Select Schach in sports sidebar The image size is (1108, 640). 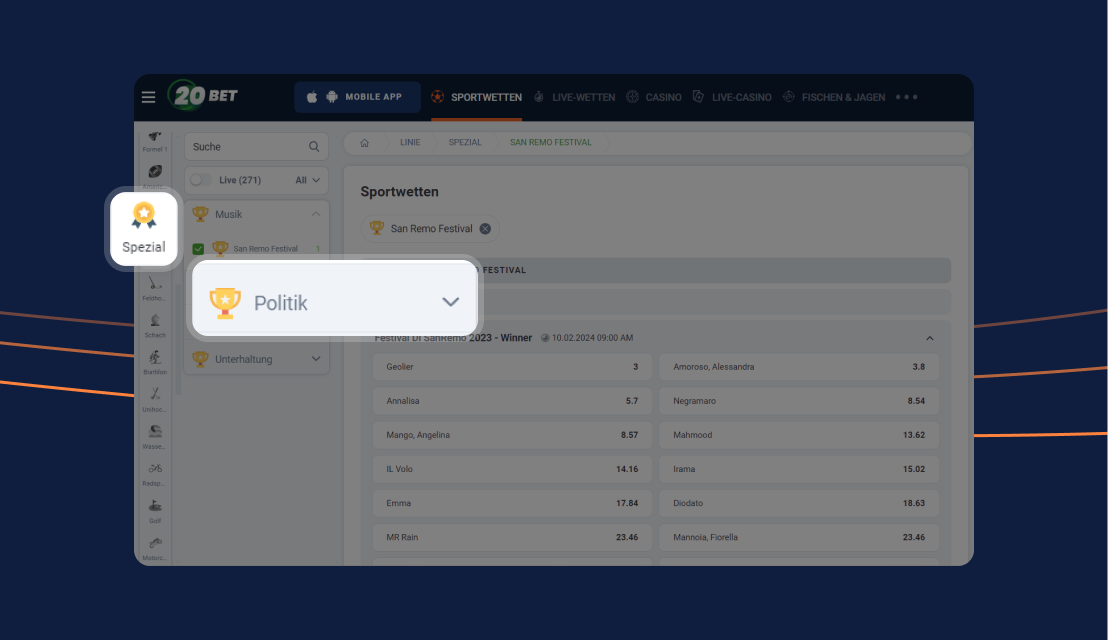tap(155, 326)
